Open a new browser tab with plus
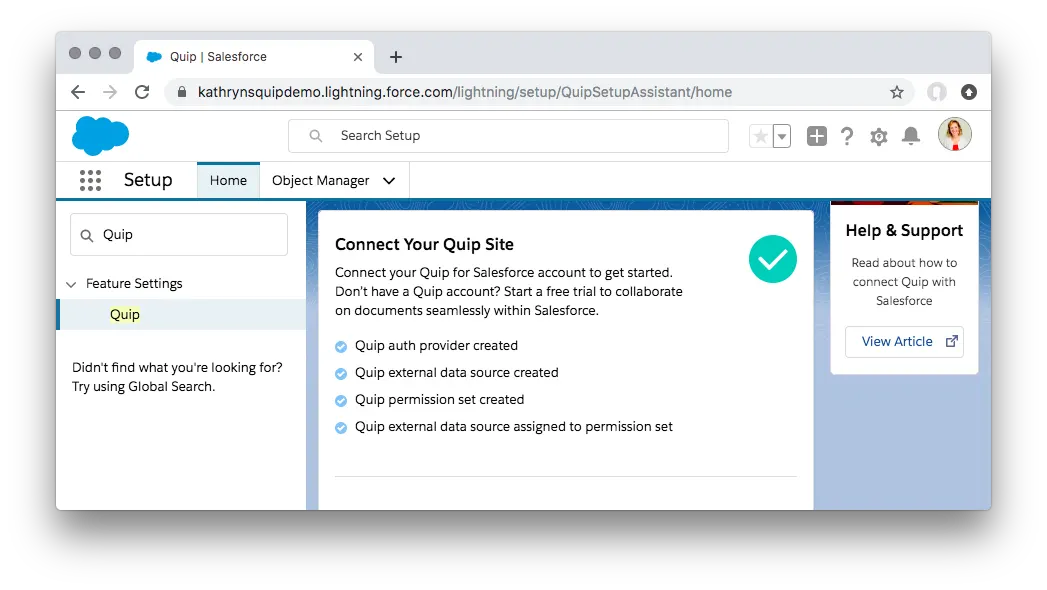This screenshot has height=590, width=1047. tap(396, 57)
